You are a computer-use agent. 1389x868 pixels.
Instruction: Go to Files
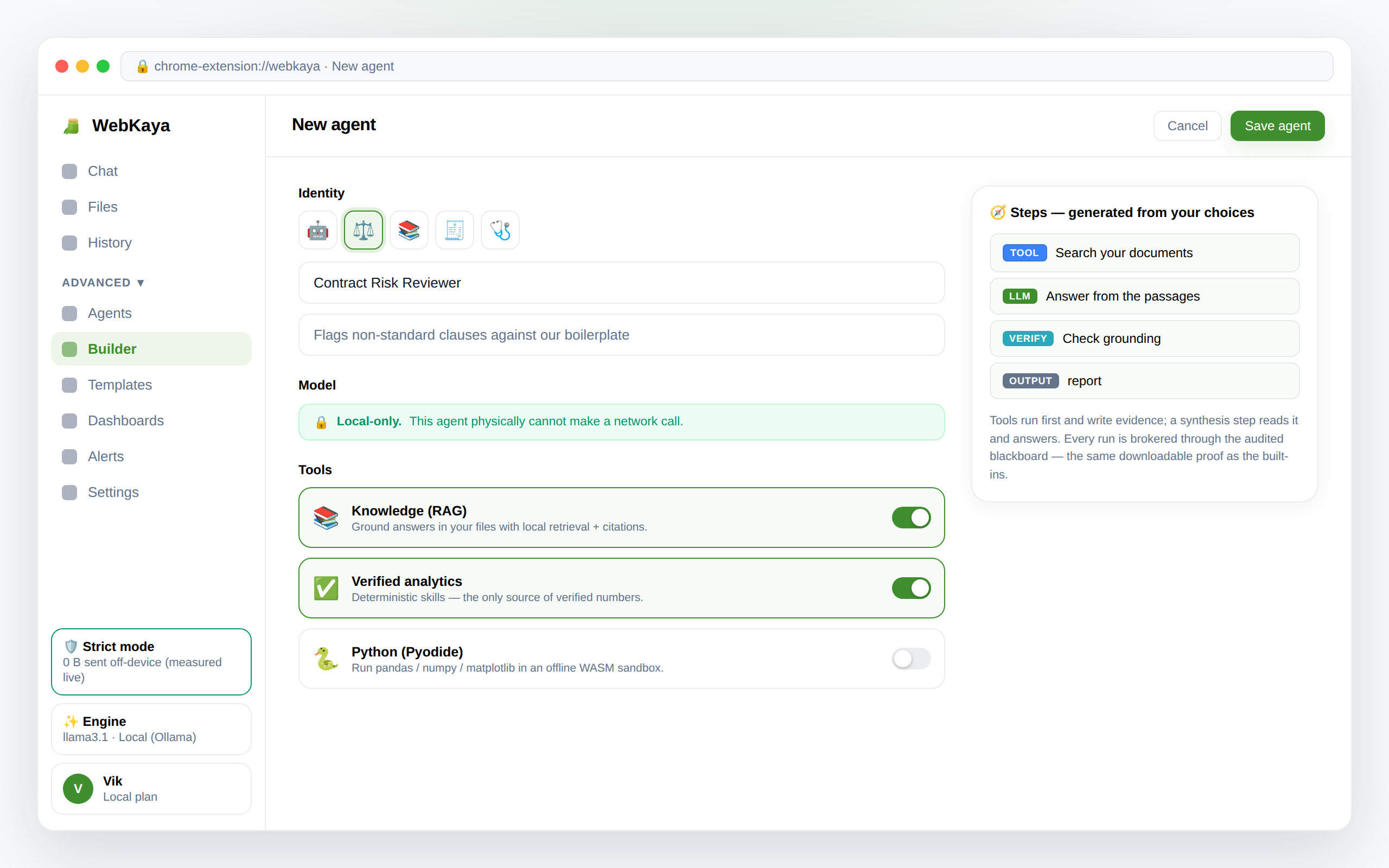[151, 207]
